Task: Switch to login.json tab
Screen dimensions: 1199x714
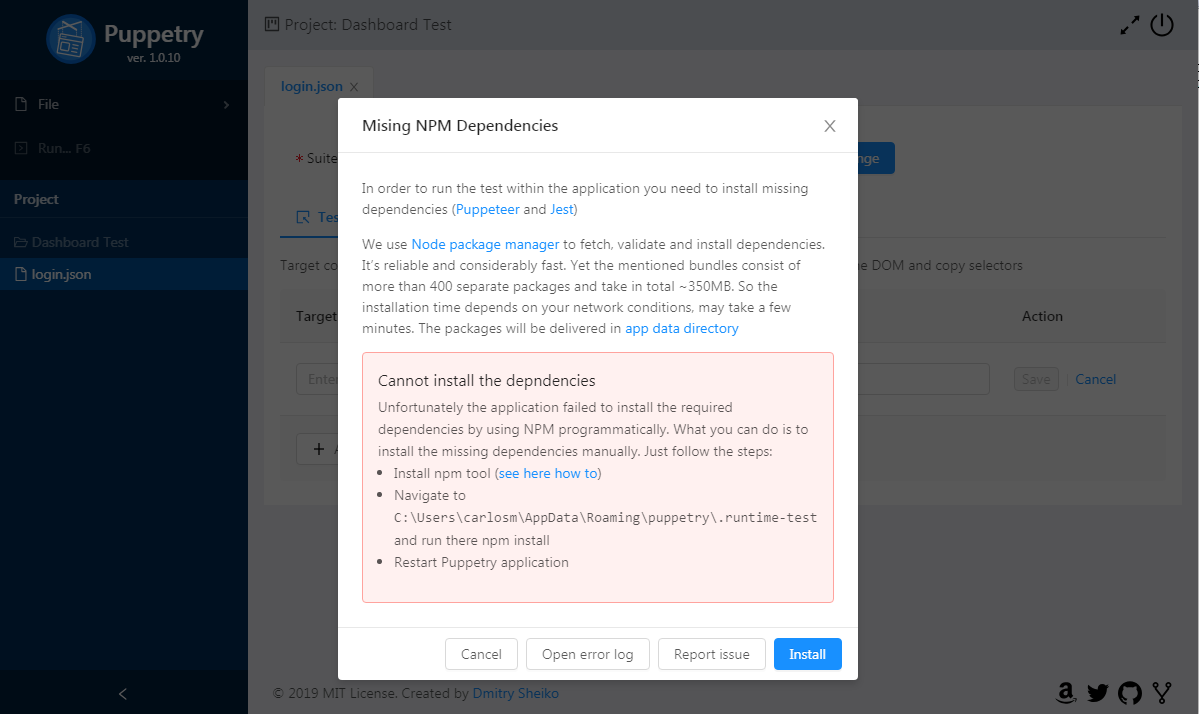Action: coord(311,86)
